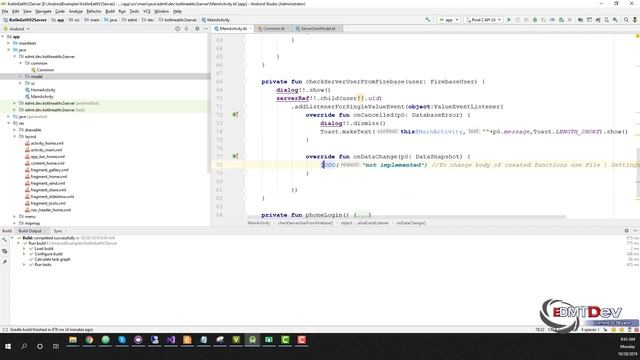Open the Build panel settings gear
Viewport: 640px width, 360px height.
click(x=627, y=231)
